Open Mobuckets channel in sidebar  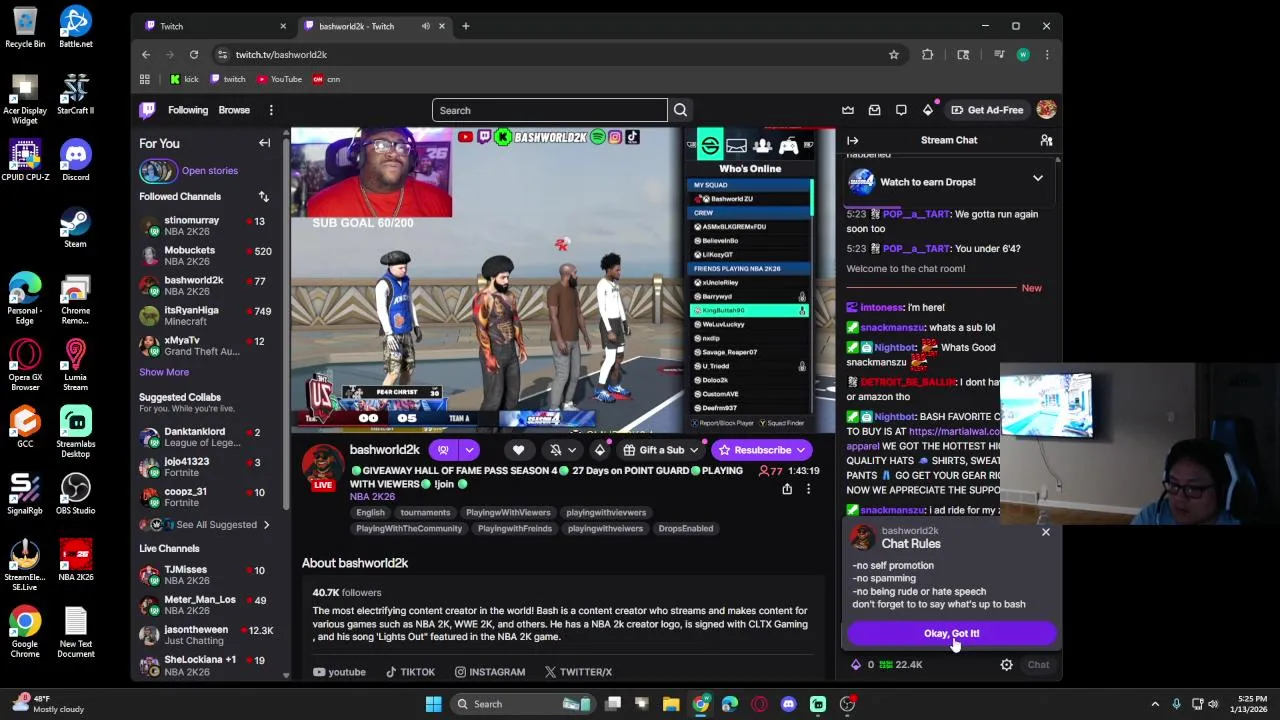click(x=209, y=256)
